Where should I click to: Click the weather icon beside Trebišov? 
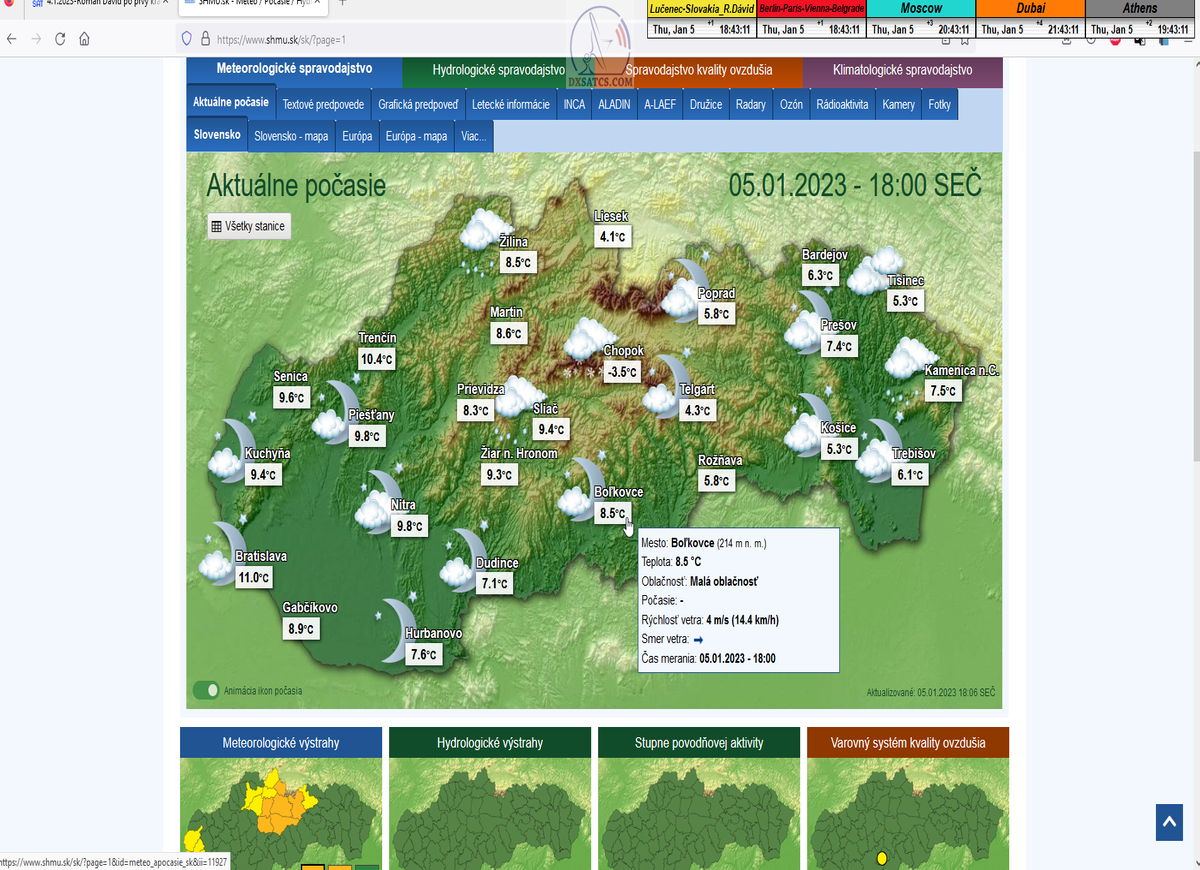[x=880, y=450]
